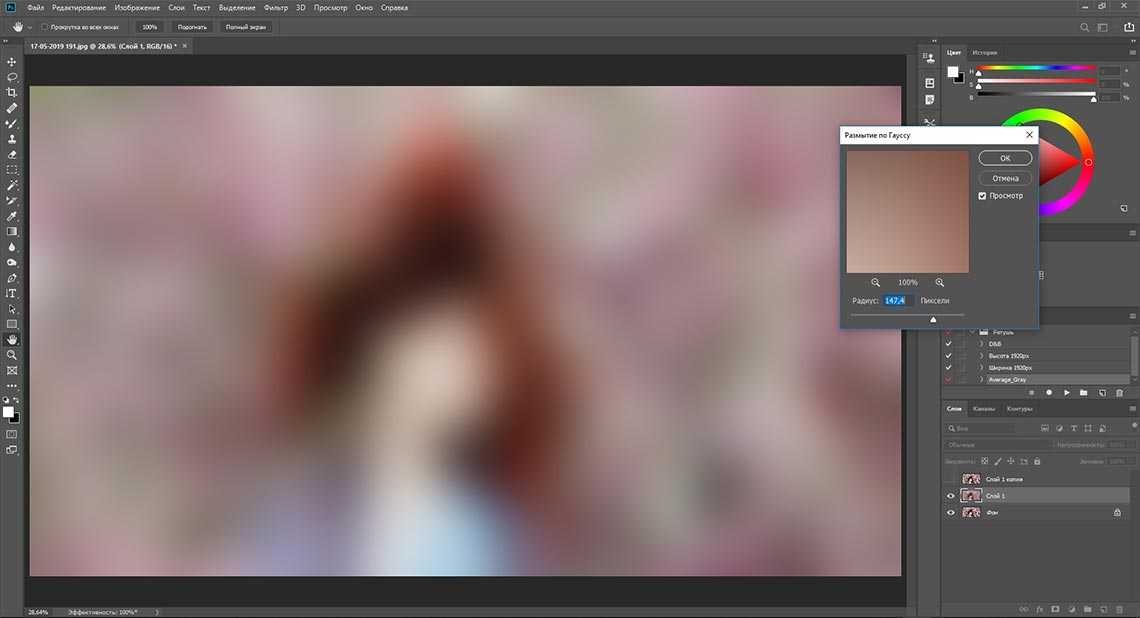The width and height of the screenshot is (1140, 618).
Task: Select the Move tool in toolbar
Action: [12, 61]
